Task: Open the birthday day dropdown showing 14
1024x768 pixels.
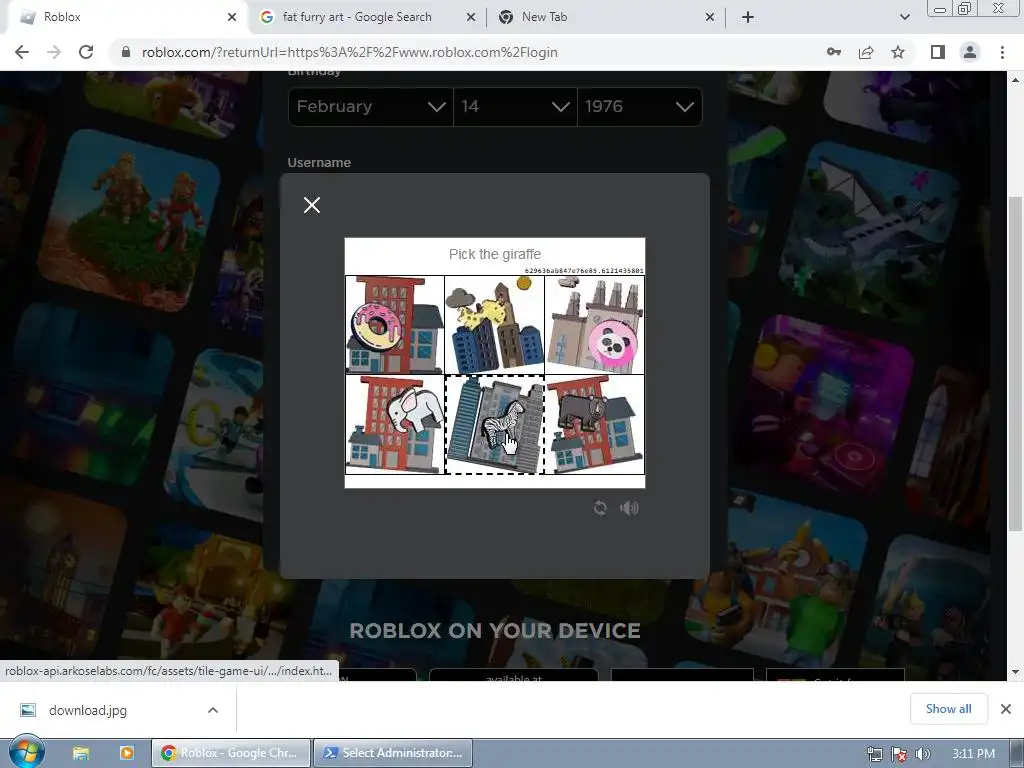Action: click(515, 106)
